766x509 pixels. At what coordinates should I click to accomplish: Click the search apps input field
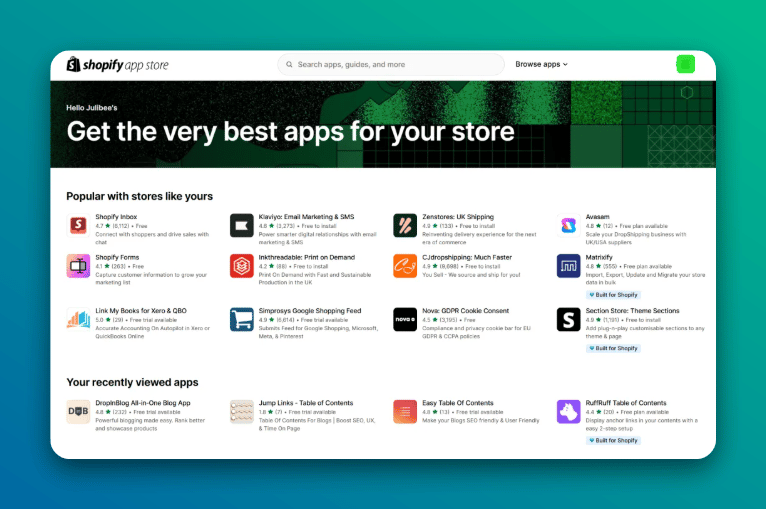tap(391, 64)
